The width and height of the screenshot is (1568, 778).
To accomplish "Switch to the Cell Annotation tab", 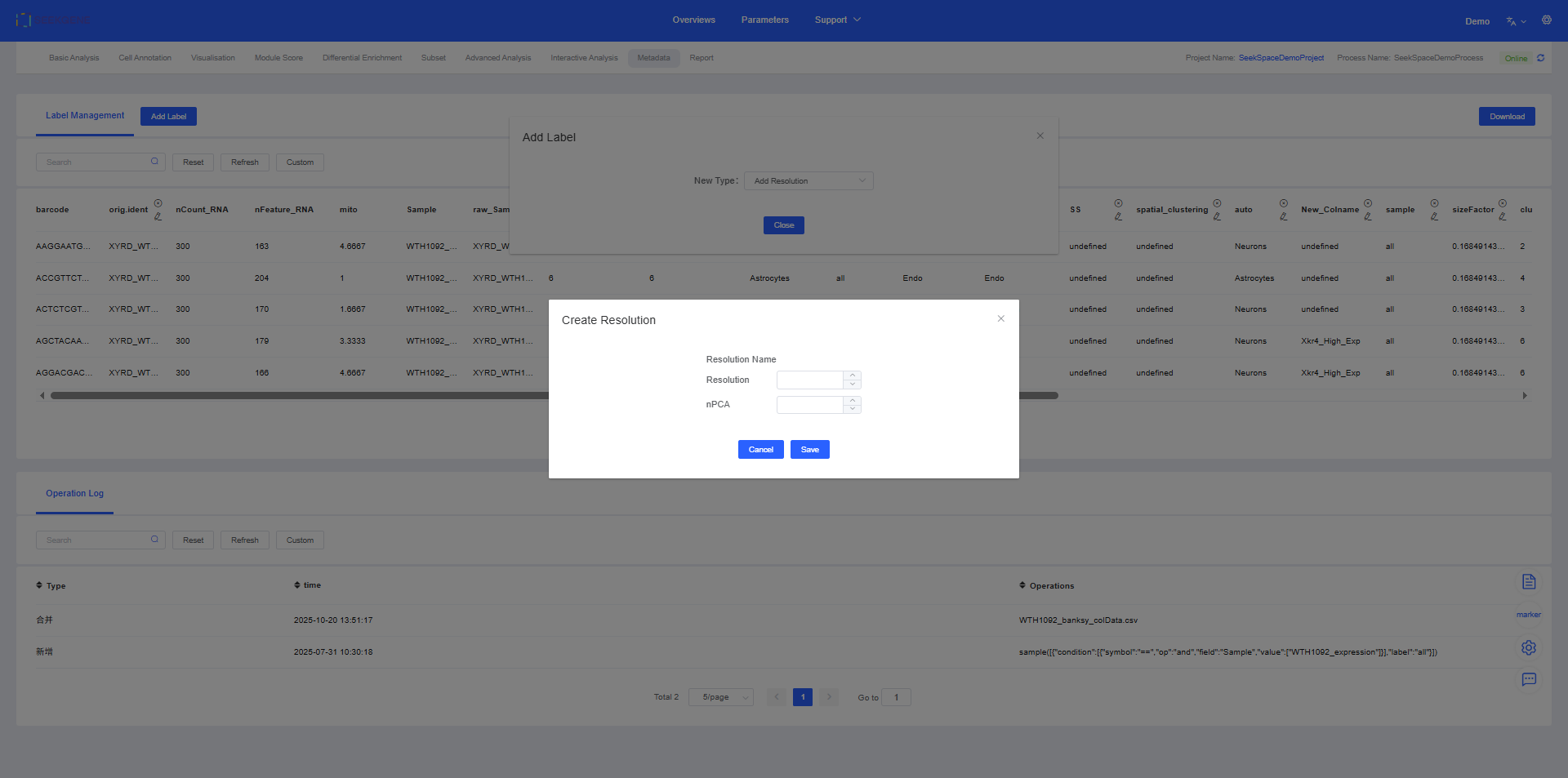I will pyautogui.click(x=145, y=58).
